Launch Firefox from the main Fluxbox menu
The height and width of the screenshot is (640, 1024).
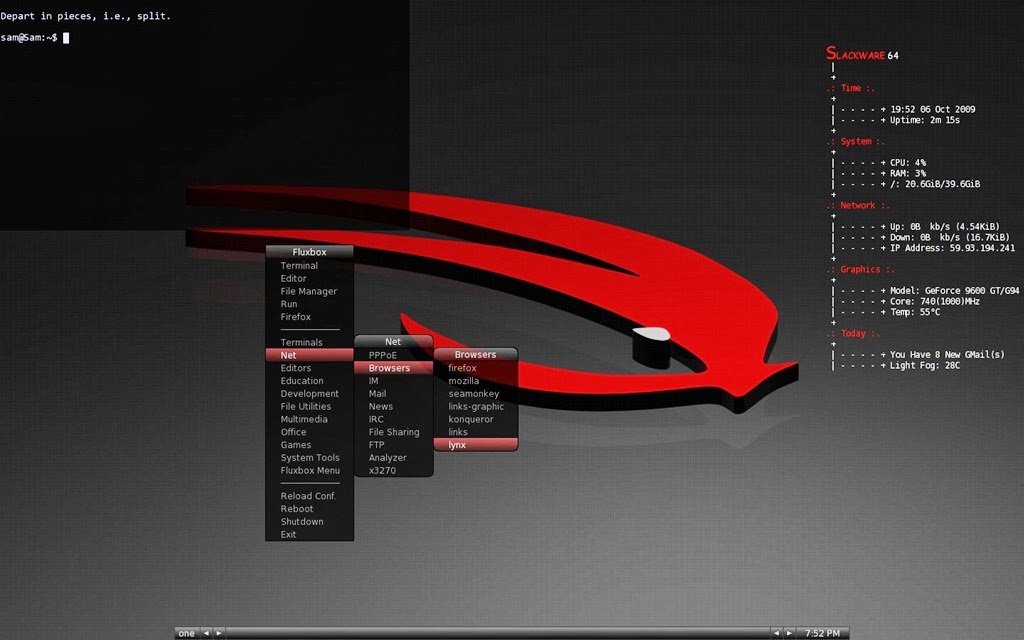310,317
